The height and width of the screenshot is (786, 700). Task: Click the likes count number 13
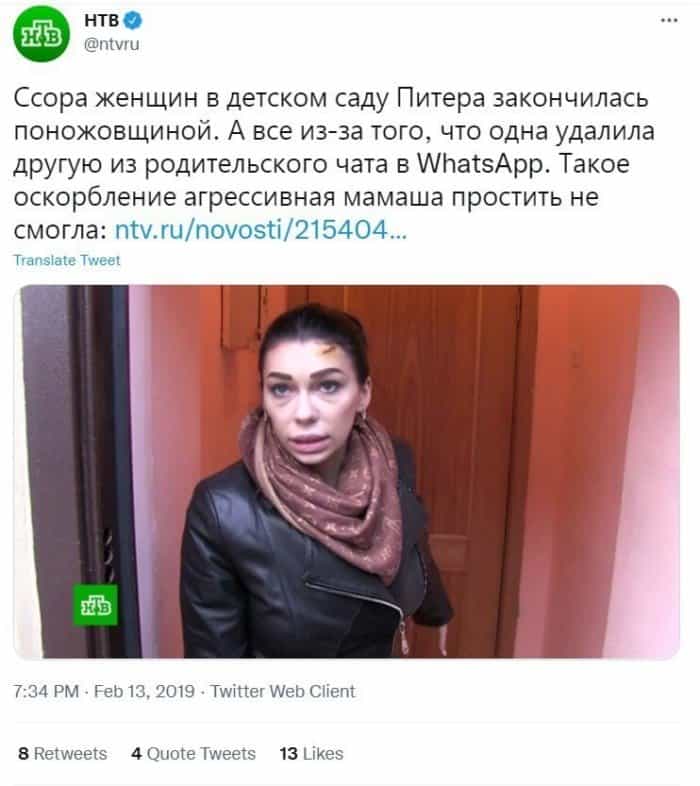(x=289, y=753)
